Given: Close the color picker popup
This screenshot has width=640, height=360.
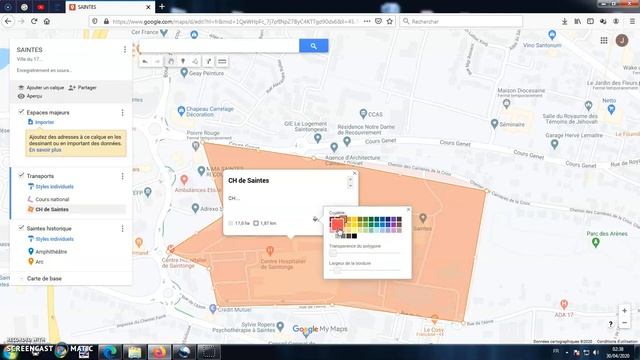Looking at the screenshot, I should coord(408,209).
